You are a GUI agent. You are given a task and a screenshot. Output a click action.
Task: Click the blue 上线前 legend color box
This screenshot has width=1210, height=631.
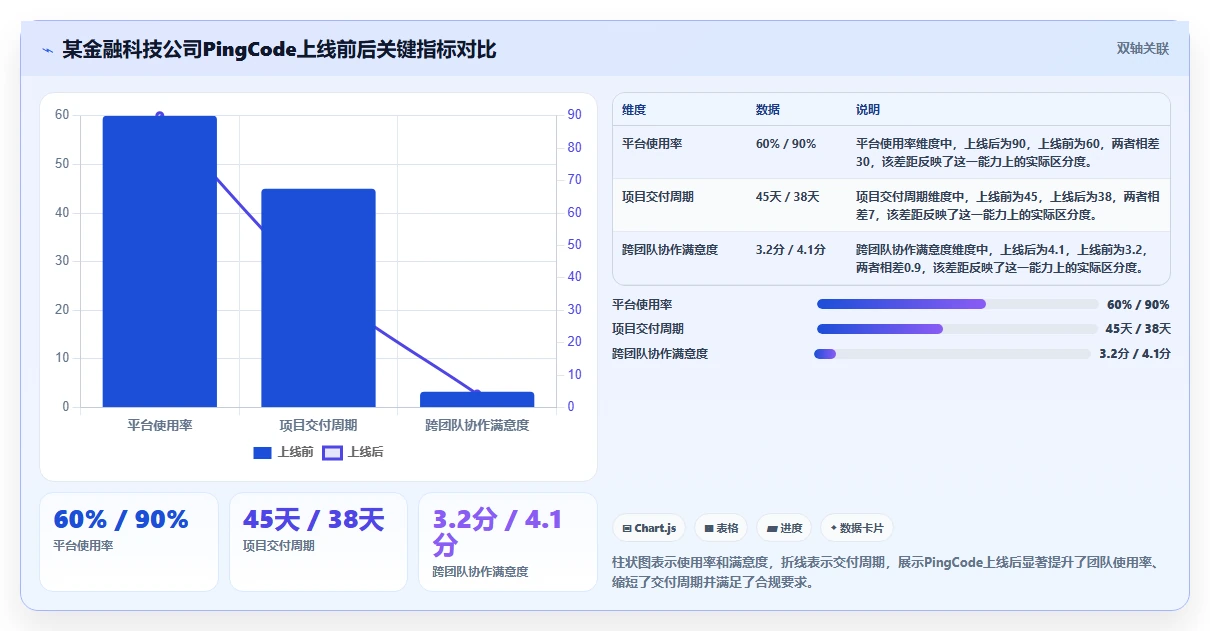click(262, 452)
